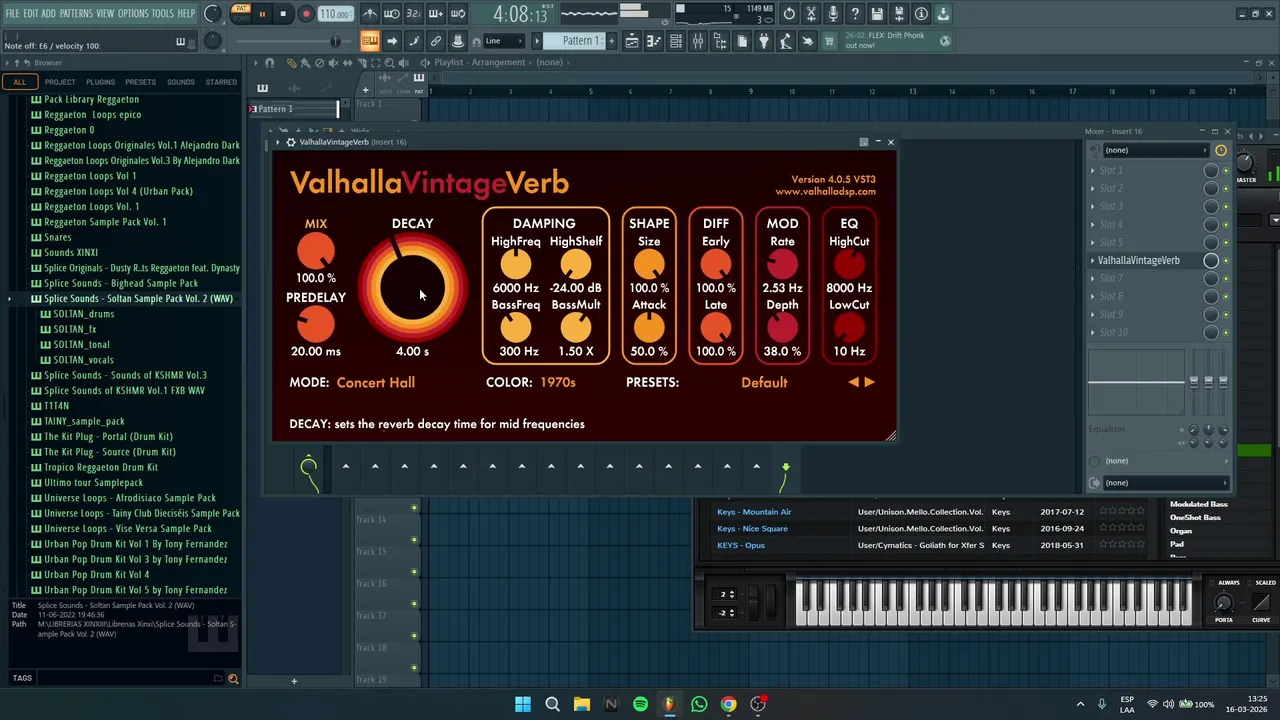
Task: Toggle the 3-2-1 recording countdown
Action: [414, 14]
